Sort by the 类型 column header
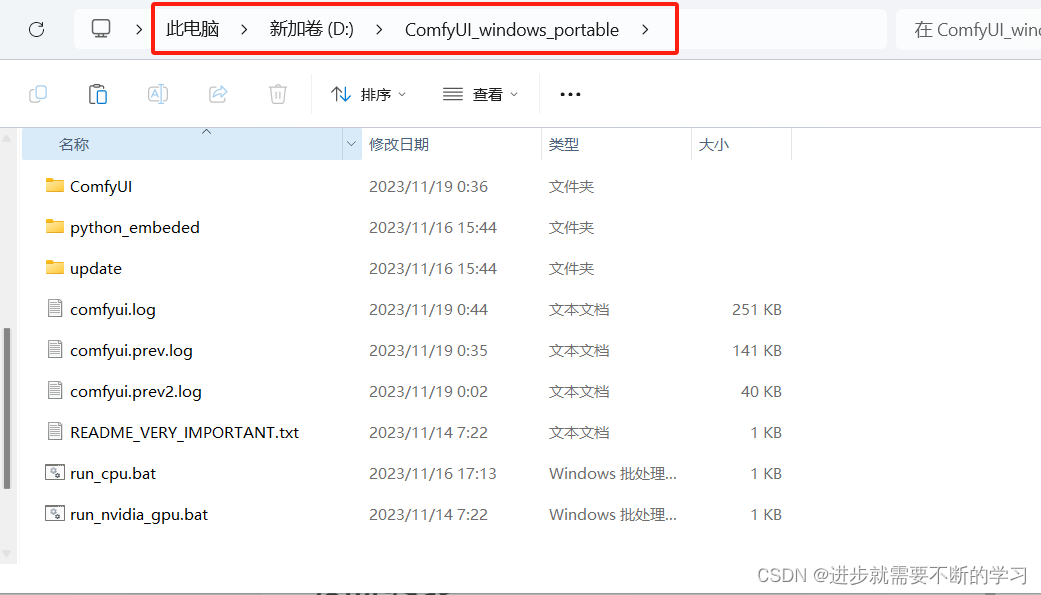 point(617,144)
